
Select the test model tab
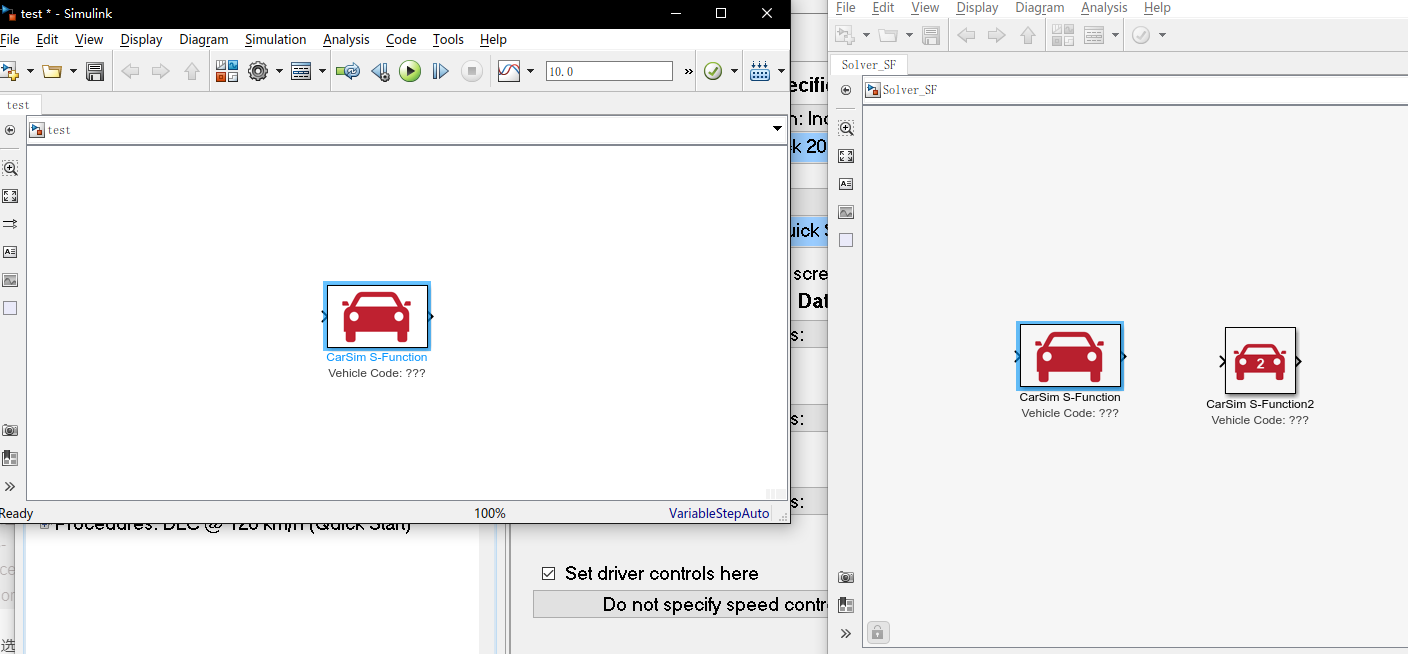click(19, 105)
